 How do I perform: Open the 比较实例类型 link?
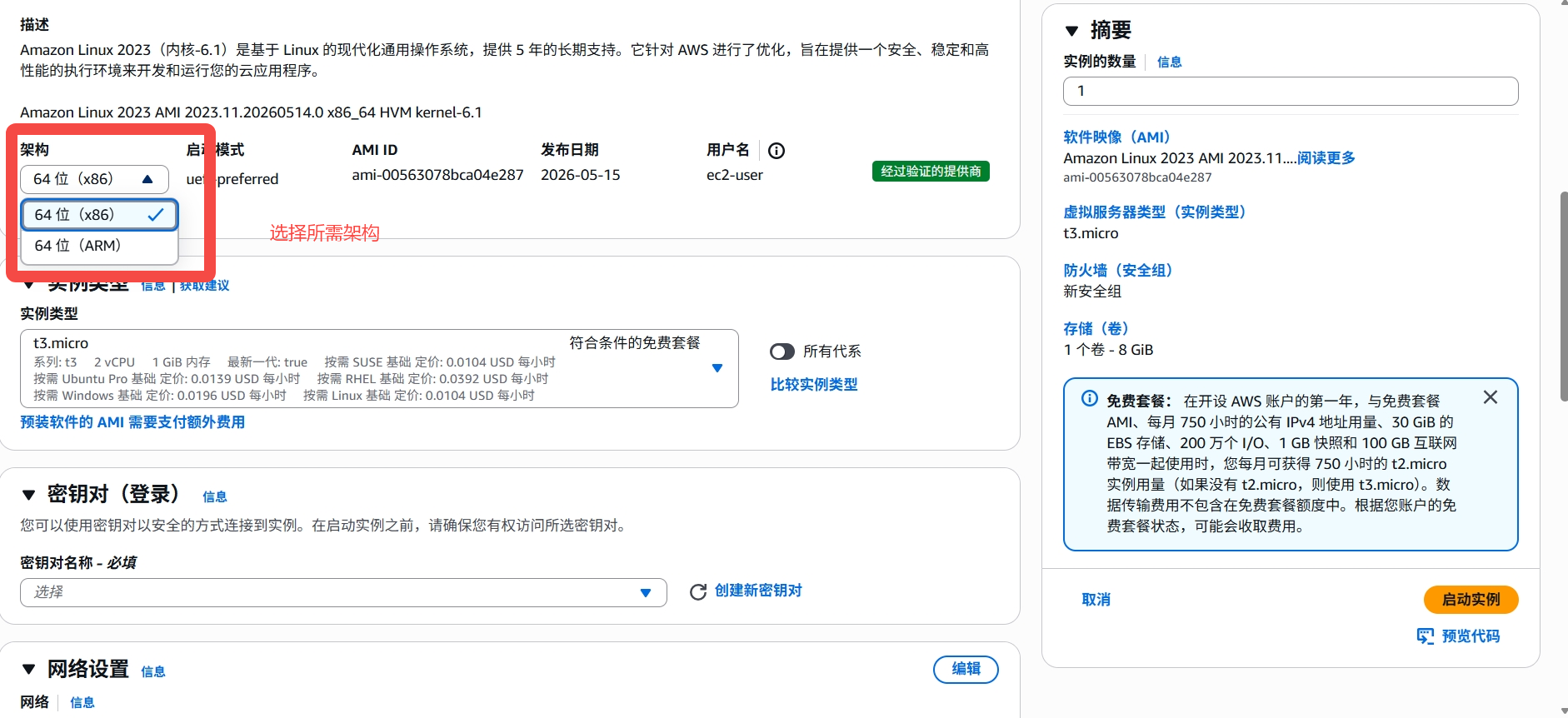[814, 385]
